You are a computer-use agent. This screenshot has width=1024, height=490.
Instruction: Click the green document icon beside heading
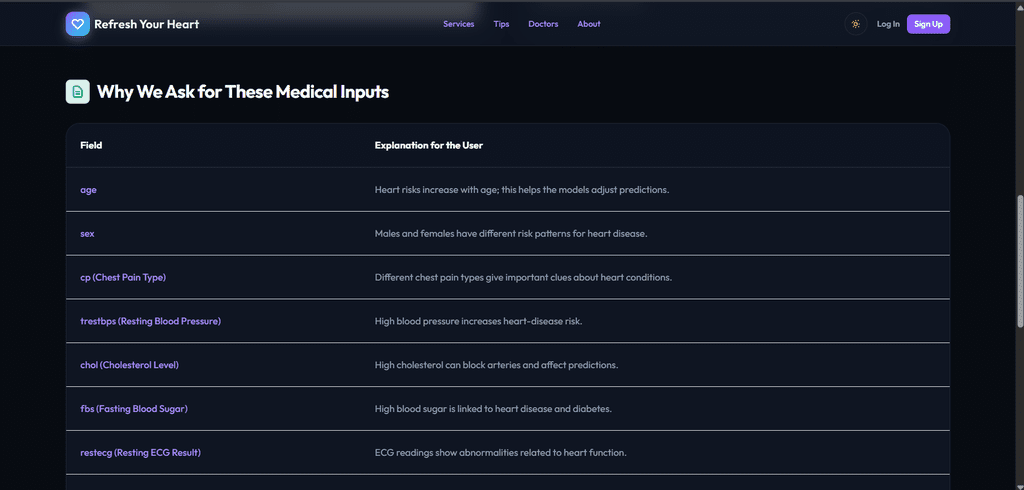pos(78,91)
